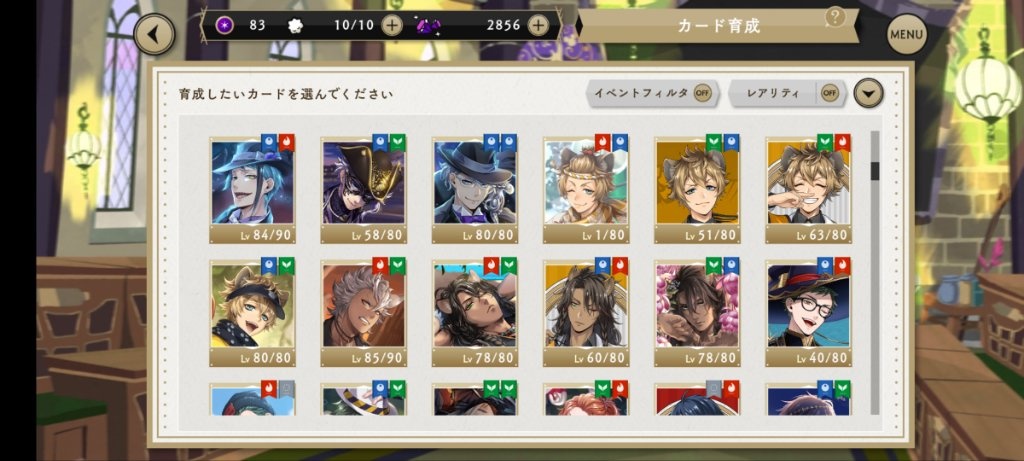Screen dimensions: 1024x461
Task: Click the purple gem currency icon
Action: click(428, 26)
